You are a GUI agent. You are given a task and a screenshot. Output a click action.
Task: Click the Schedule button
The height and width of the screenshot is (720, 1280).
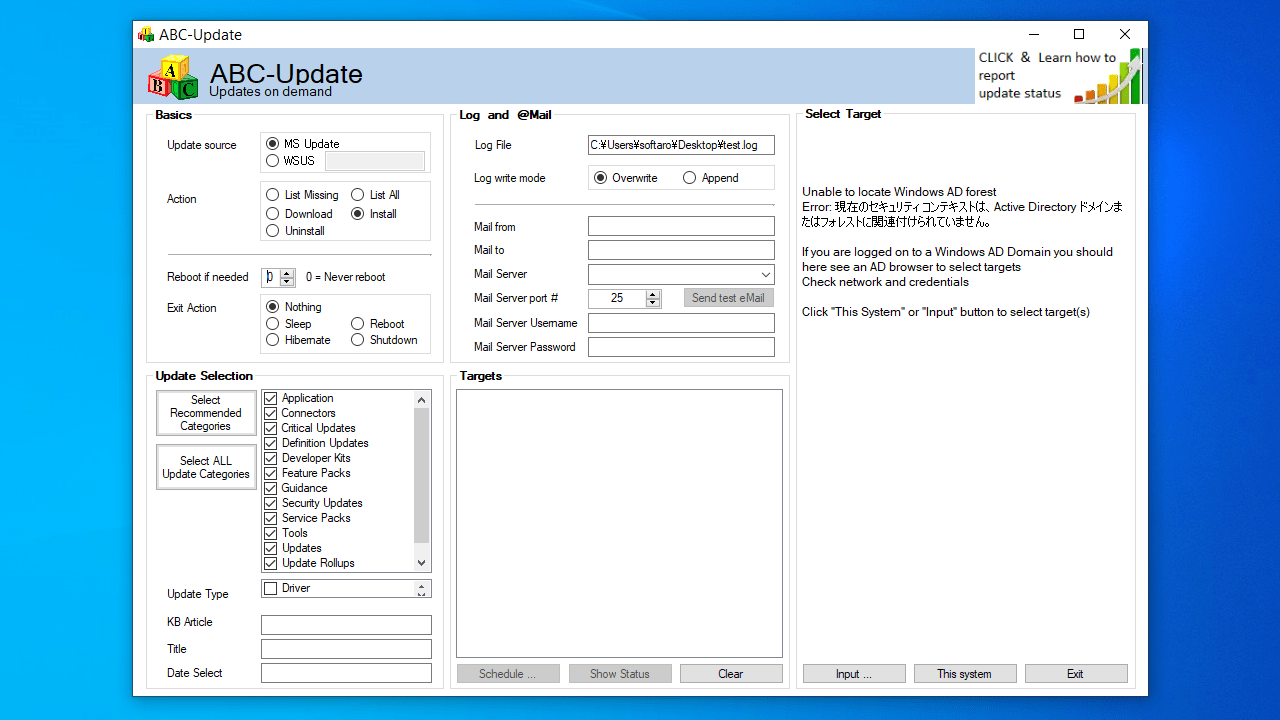(x=507, y=674)
